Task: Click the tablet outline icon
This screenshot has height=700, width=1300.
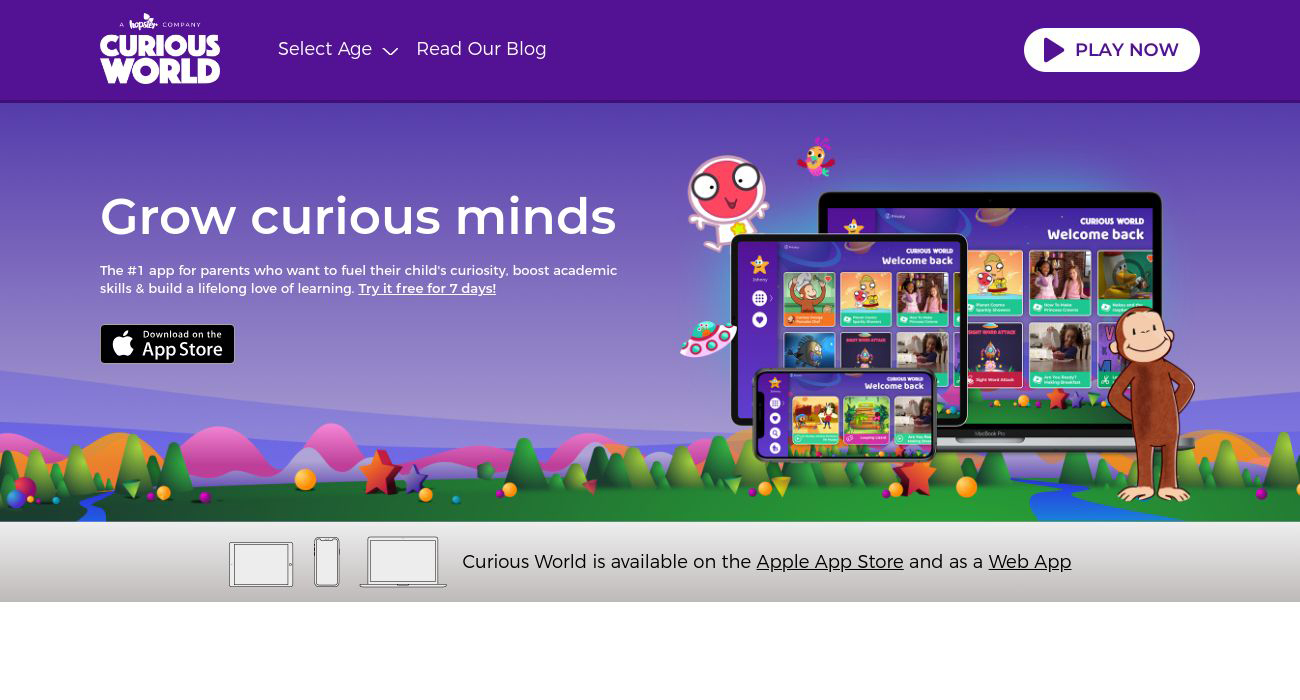Action: [x=261, y=564]
